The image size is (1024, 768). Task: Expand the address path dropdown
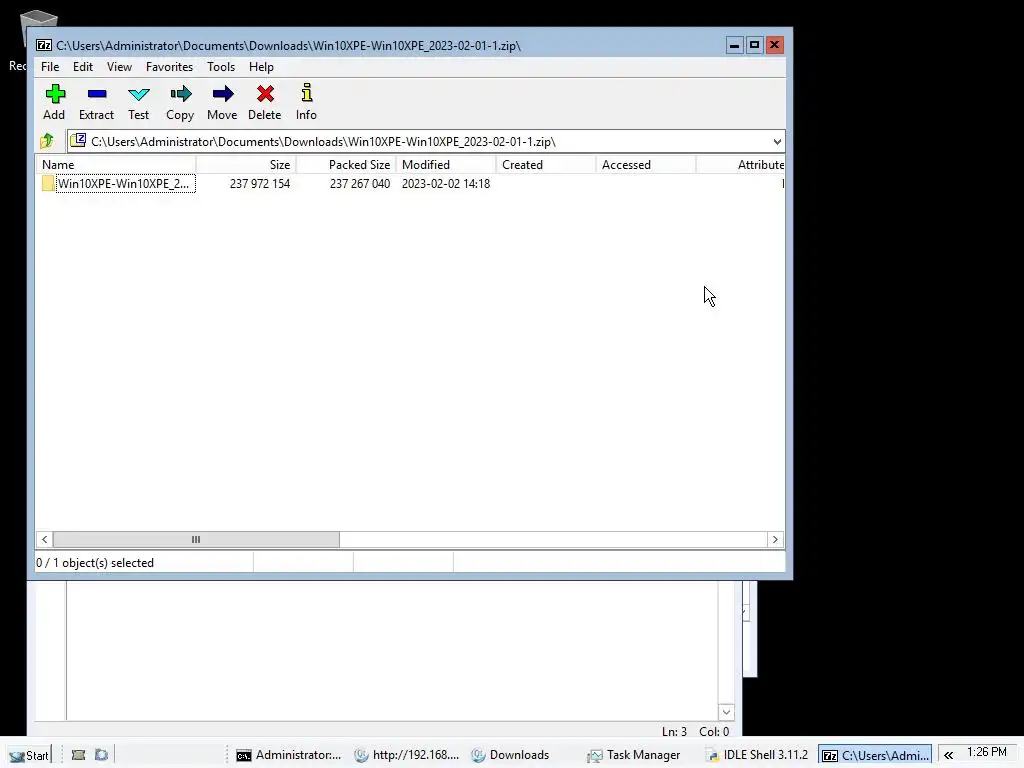776,142
